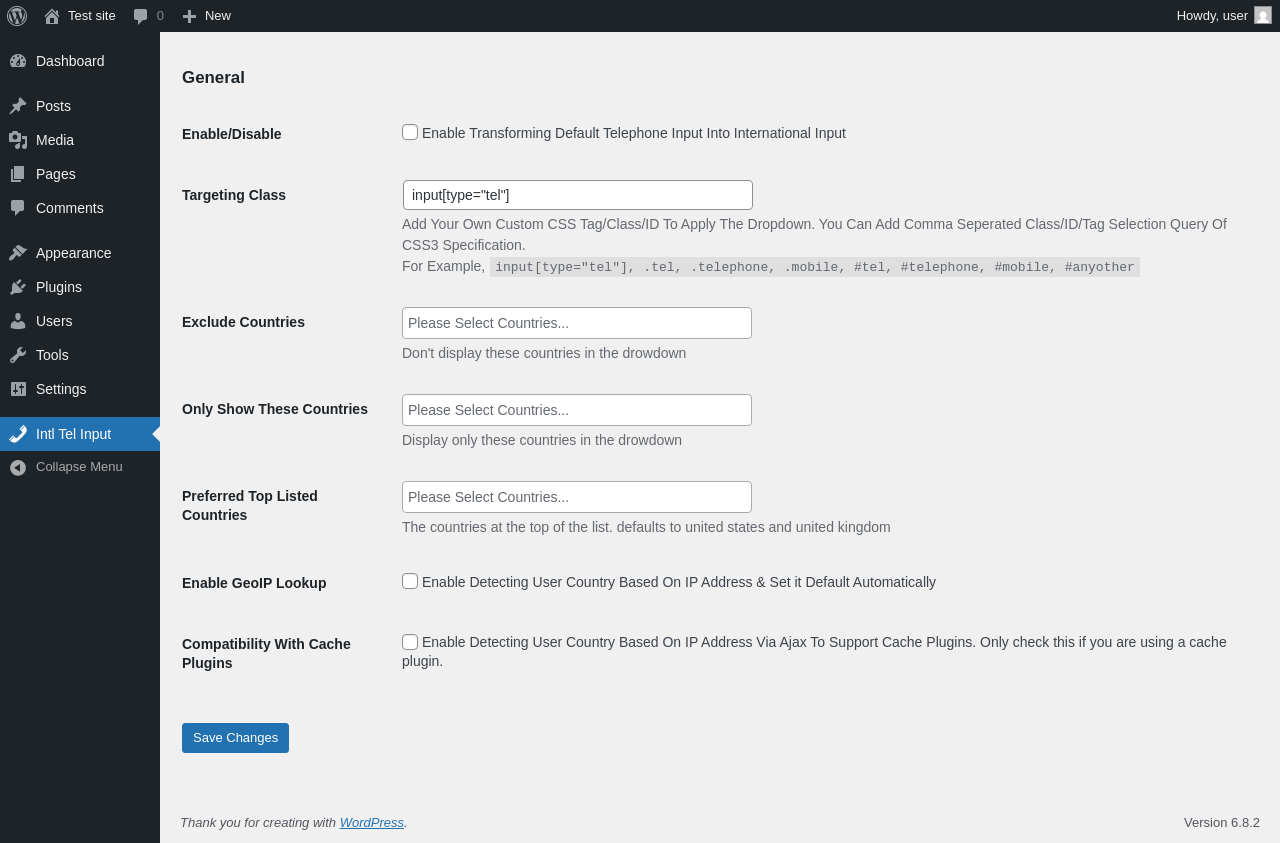Click the Compatibility With Cache Plugins label
This screenshot has height=843, width=1280.
tap(266, 653)
